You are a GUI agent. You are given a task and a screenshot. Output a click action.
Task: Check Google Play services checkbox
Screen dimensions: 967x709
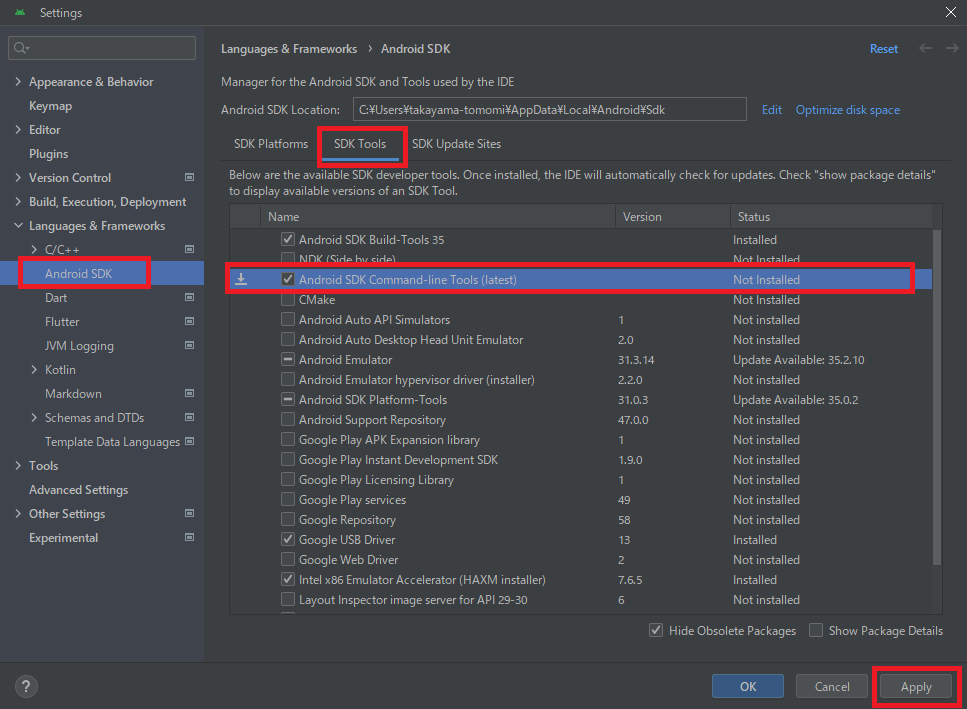[287, 499]
